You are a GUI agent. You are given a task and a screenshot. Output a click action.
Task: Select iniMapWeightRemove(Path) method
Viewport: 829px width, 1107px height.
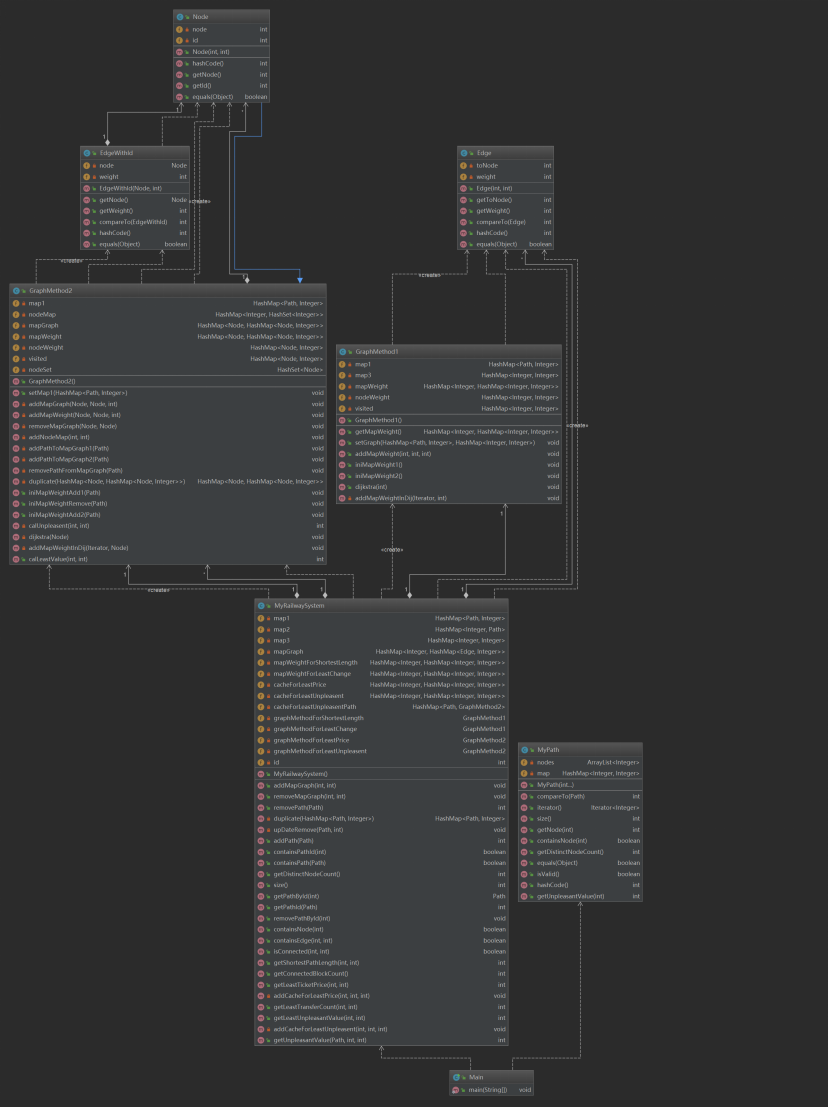[x=168, y=503]
